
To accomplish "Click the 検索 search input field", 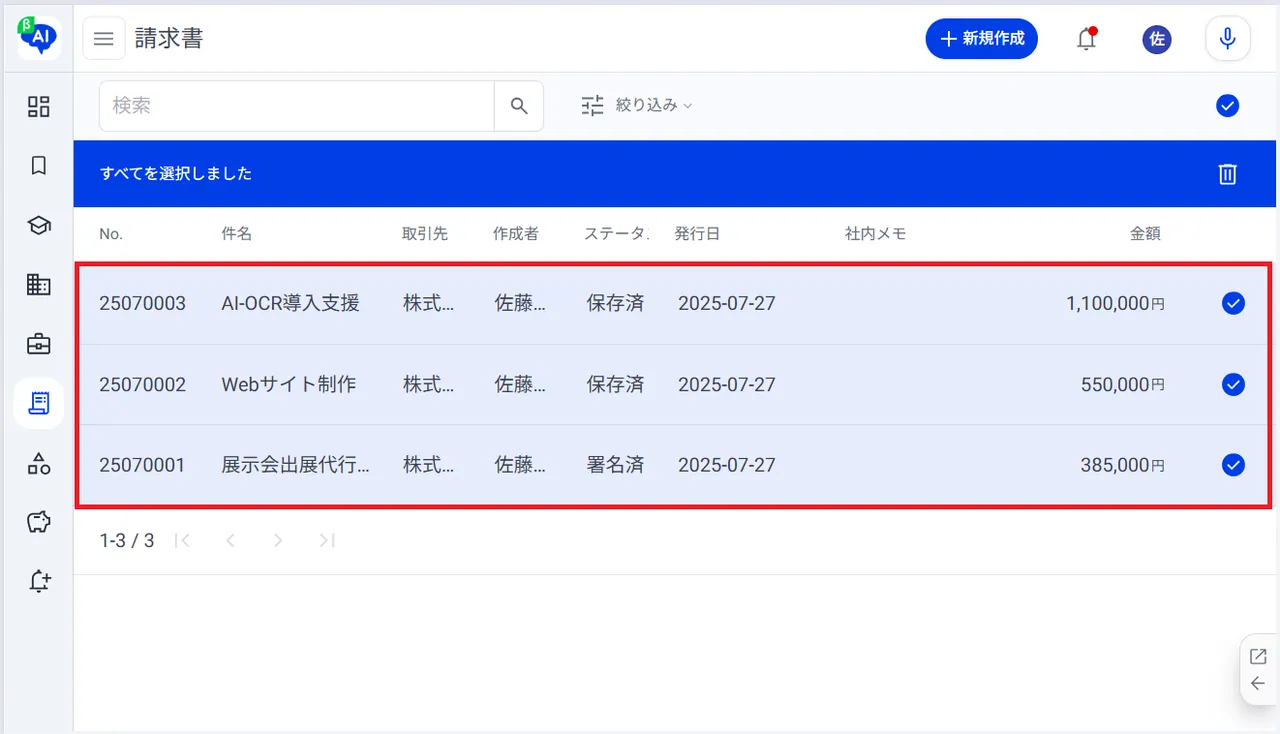I will point(297,106).
